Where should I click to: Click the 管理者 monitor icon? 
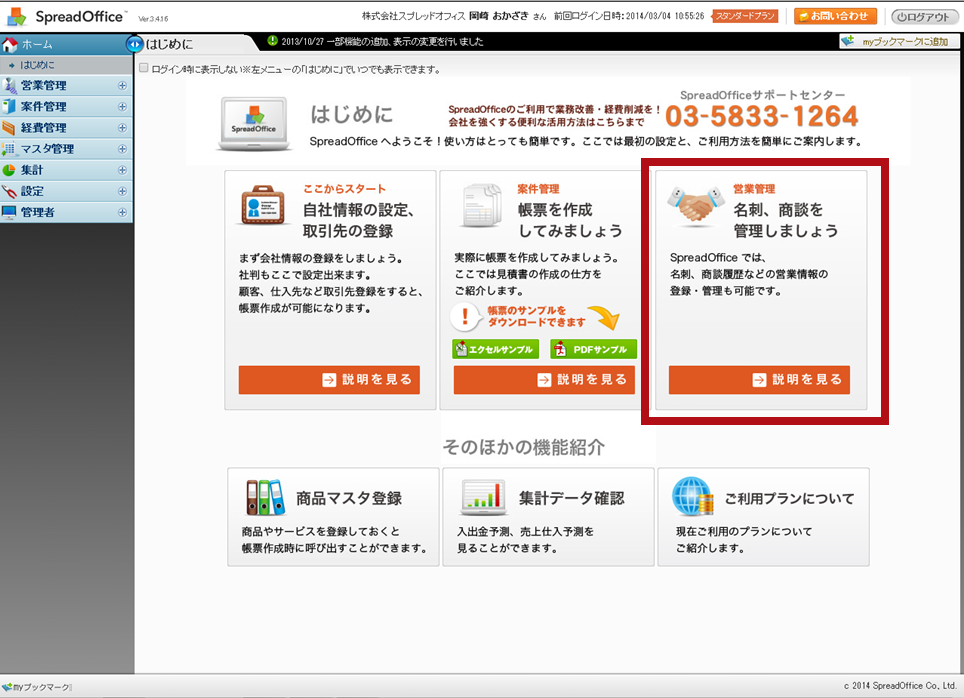click(9, 212)
